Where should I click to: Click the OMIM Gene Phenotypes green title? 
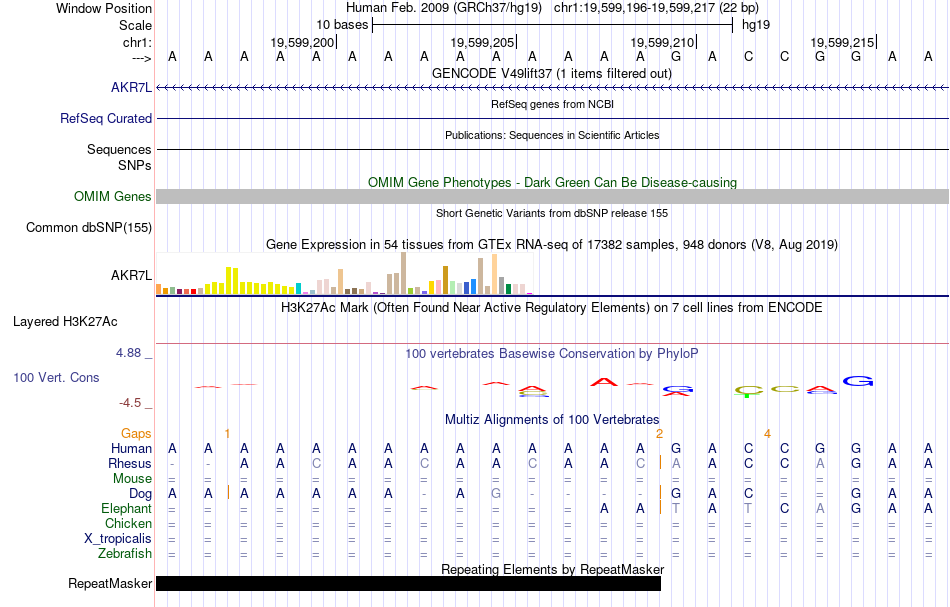pos(552,182)
